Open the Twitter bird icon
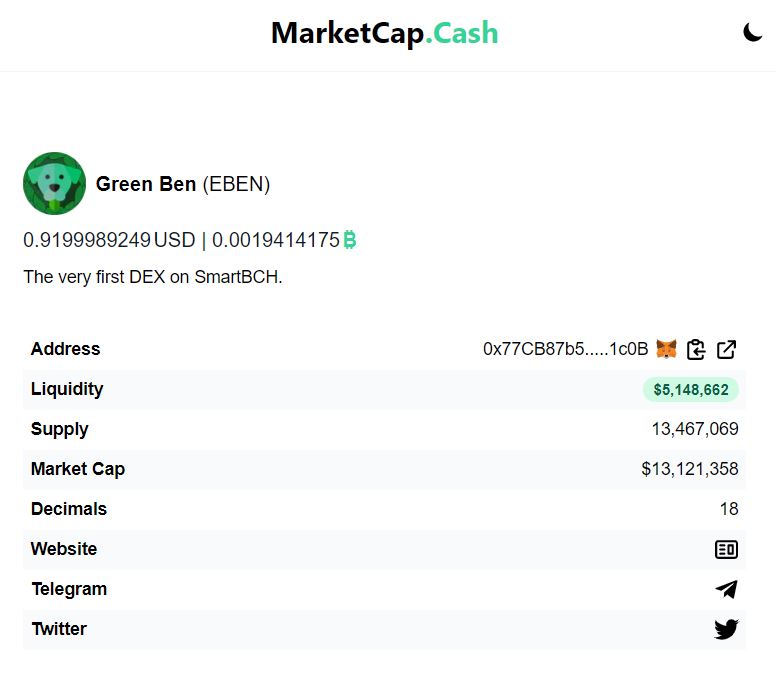 (x=726, y=629)
